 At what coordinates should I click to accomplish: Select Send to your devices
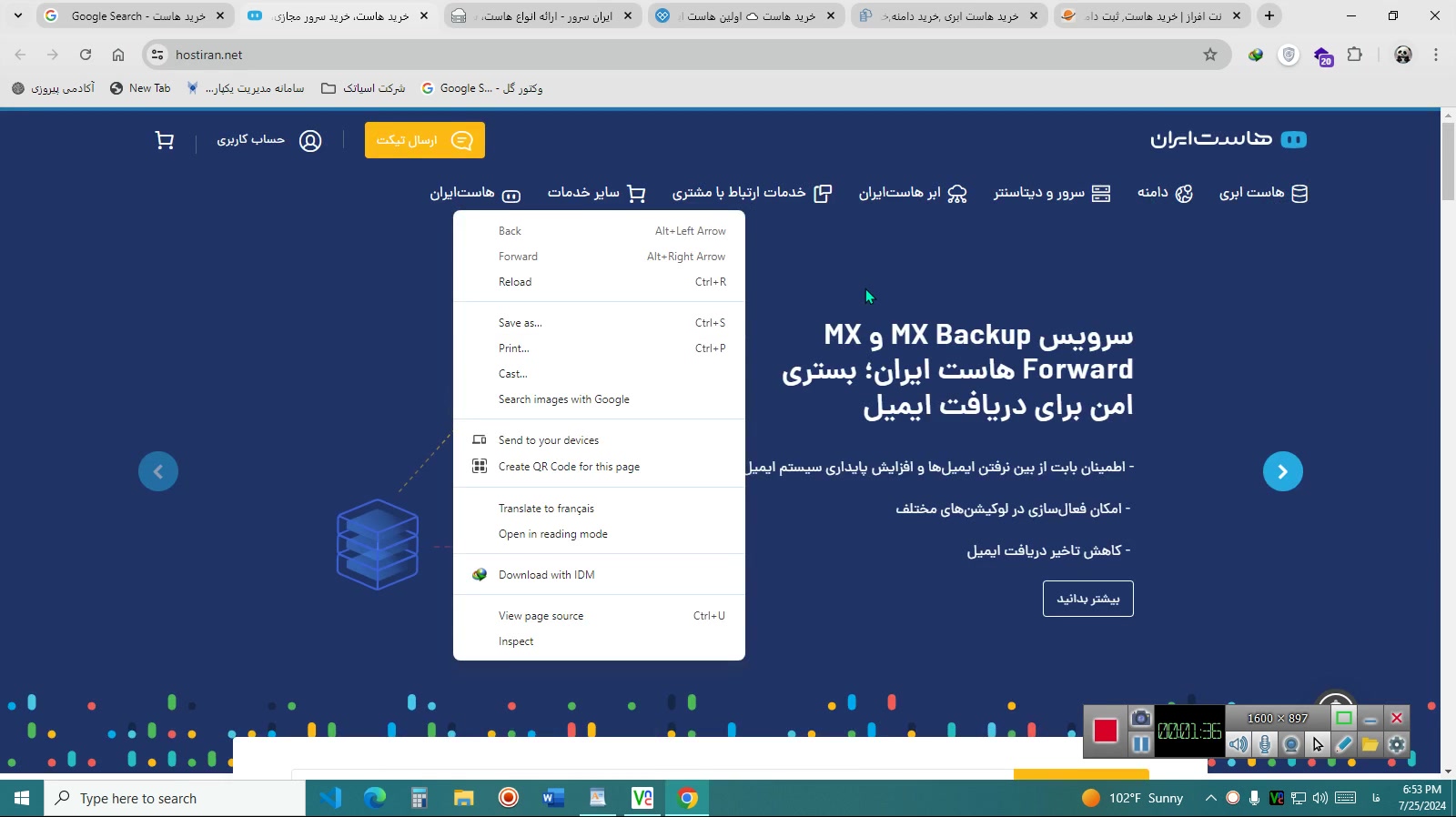(599, 440)
